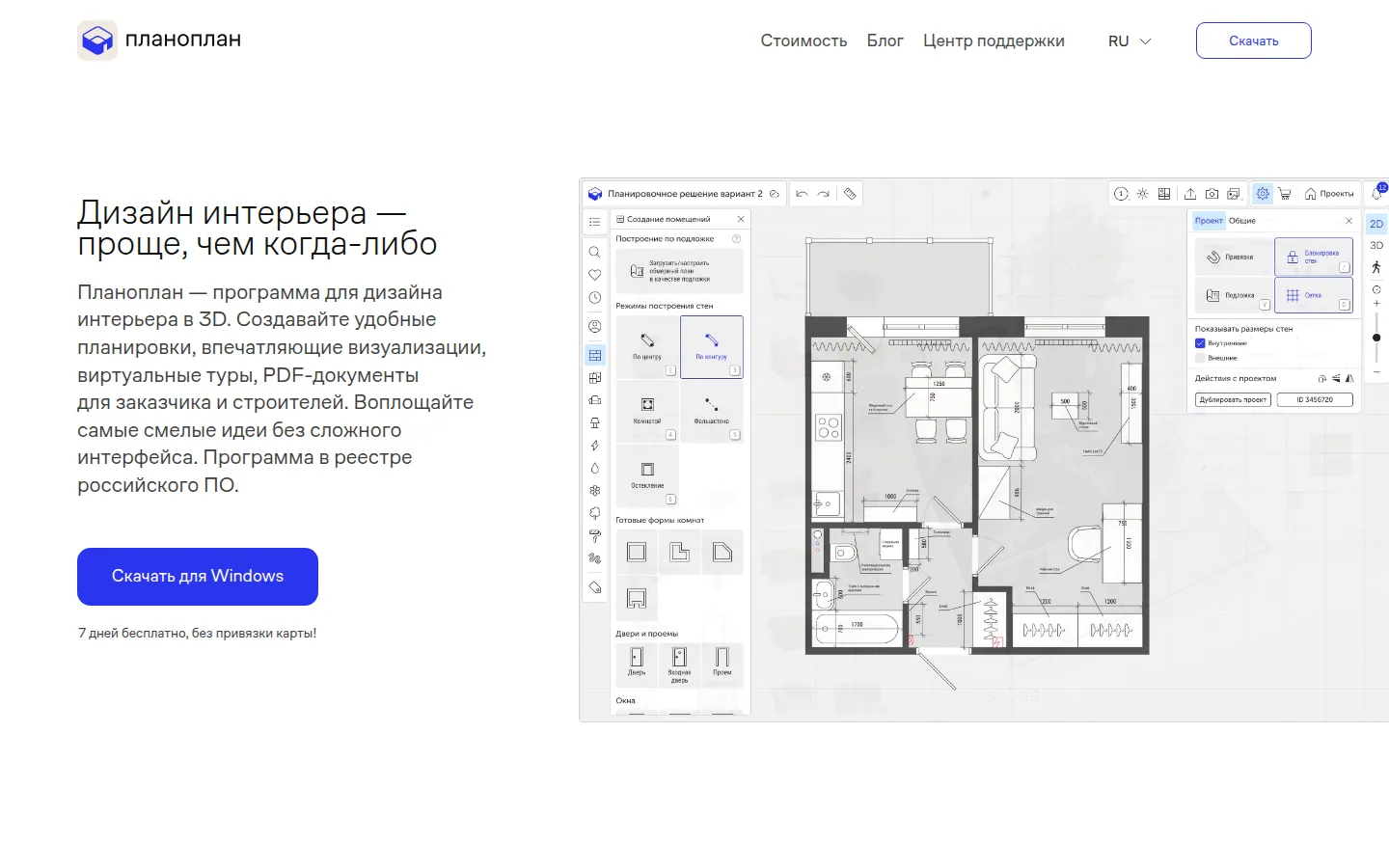Click the ID 3456720 field
Viewport: 1389px width, 868px height.
point(1315,399)
